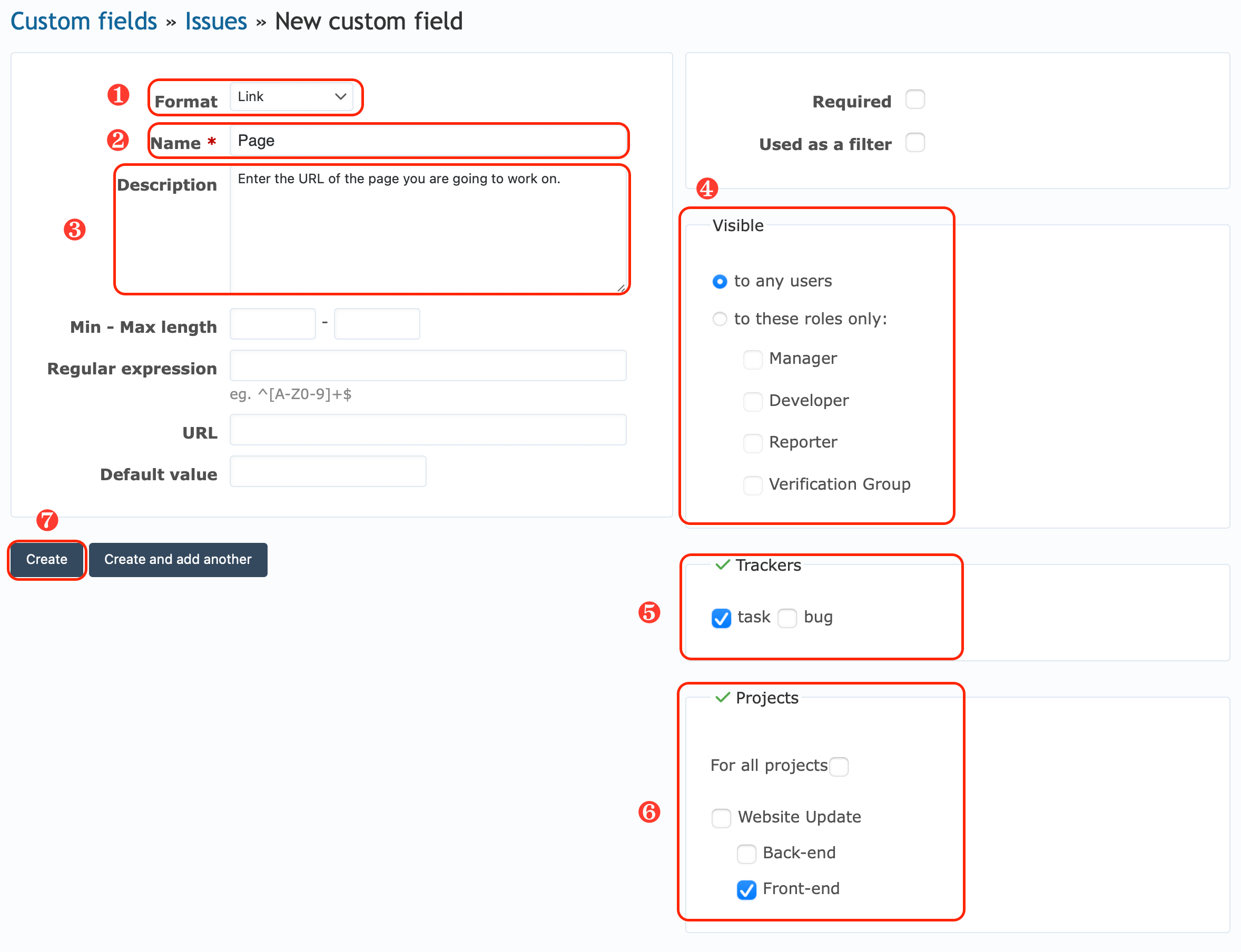This screenshot has height=952, width=1241.
Task: Enable the Used as a filter checkbox
Action: point(914,142)
